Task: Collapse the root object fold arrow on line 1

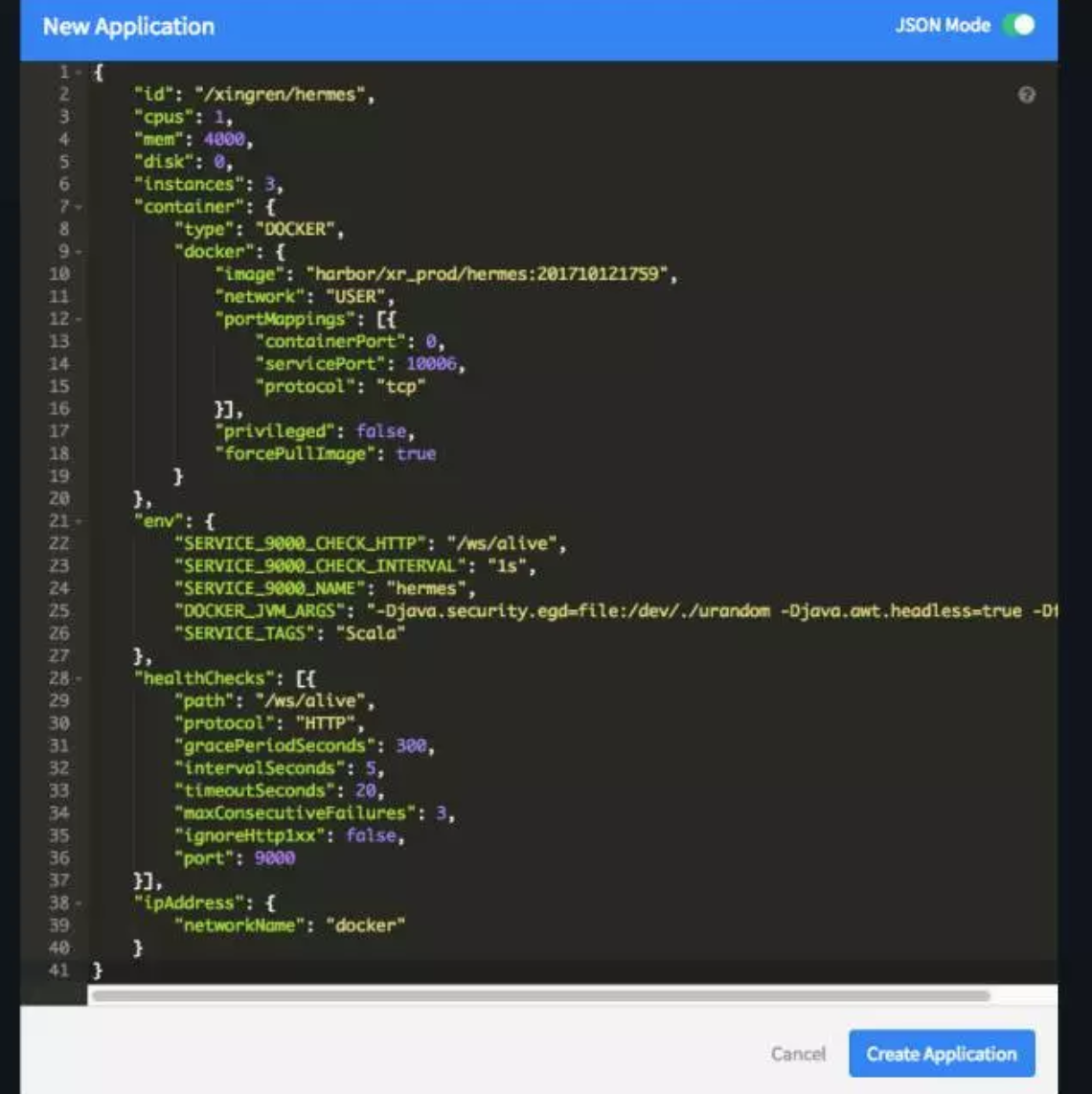Action: pyautogui.click(x=79, y=72)
